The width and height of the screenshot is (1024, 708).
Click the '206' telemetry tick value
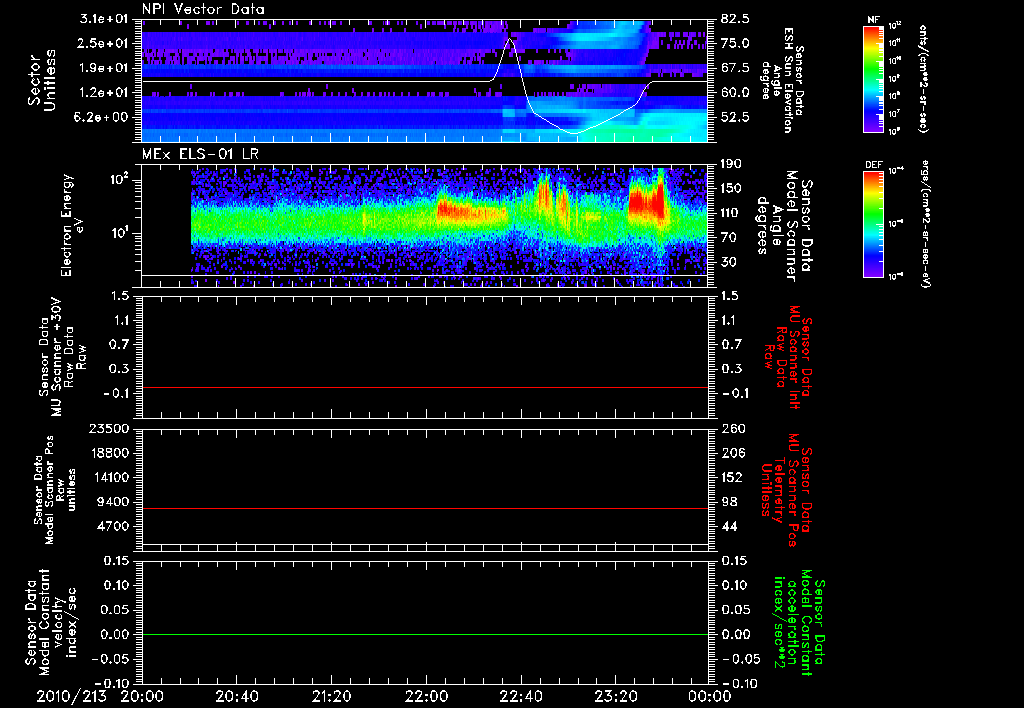(x=731, y=453)
